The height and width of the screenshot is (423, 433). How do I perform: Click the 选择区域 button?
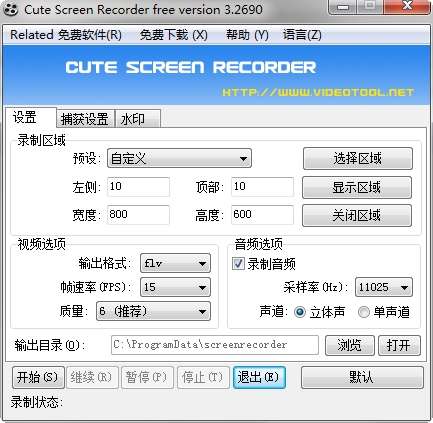point(358,158)
